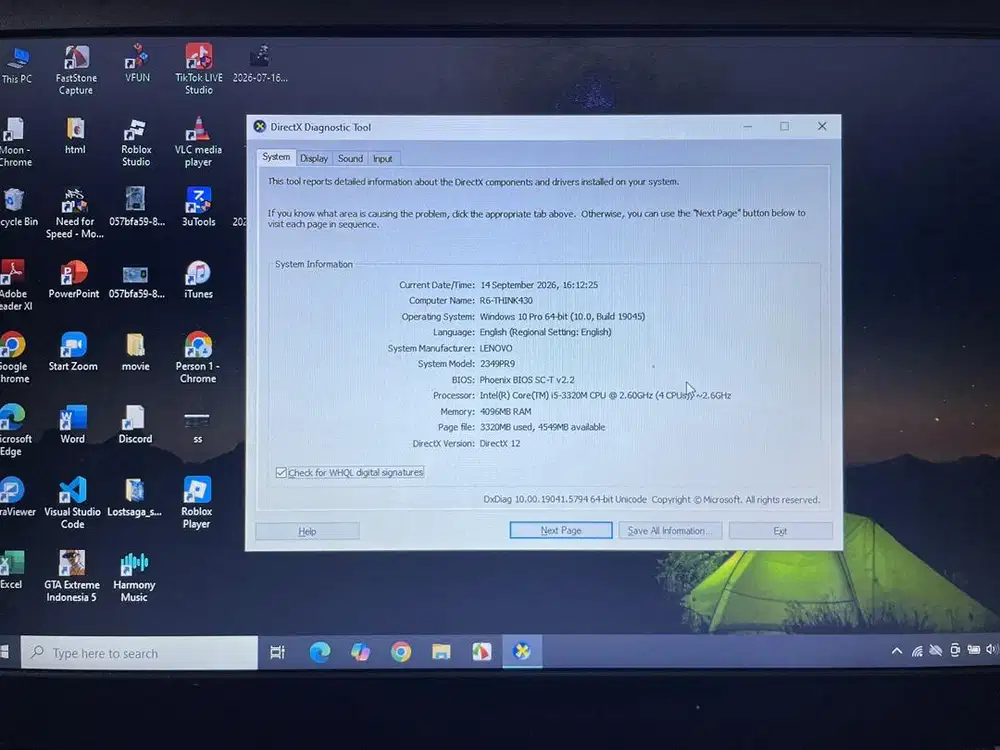1000x750 pixels.
Task: Click the LENOVO manufacturer value
Action: coord(496,348)
